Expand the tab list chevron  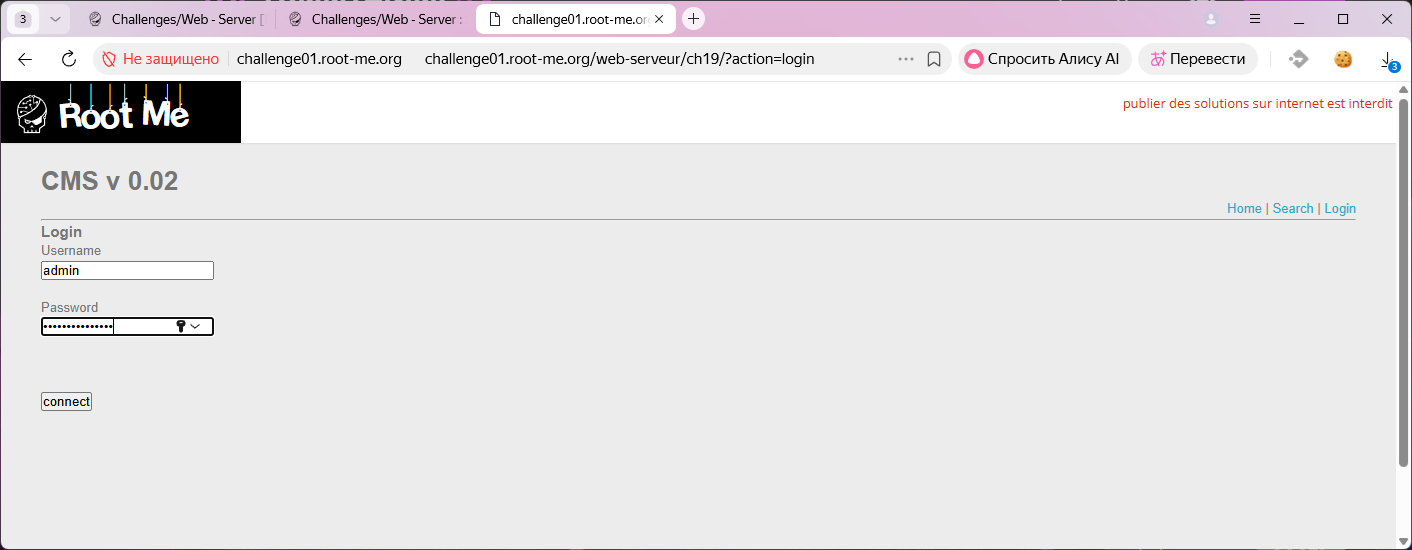[x=55, y=19]
